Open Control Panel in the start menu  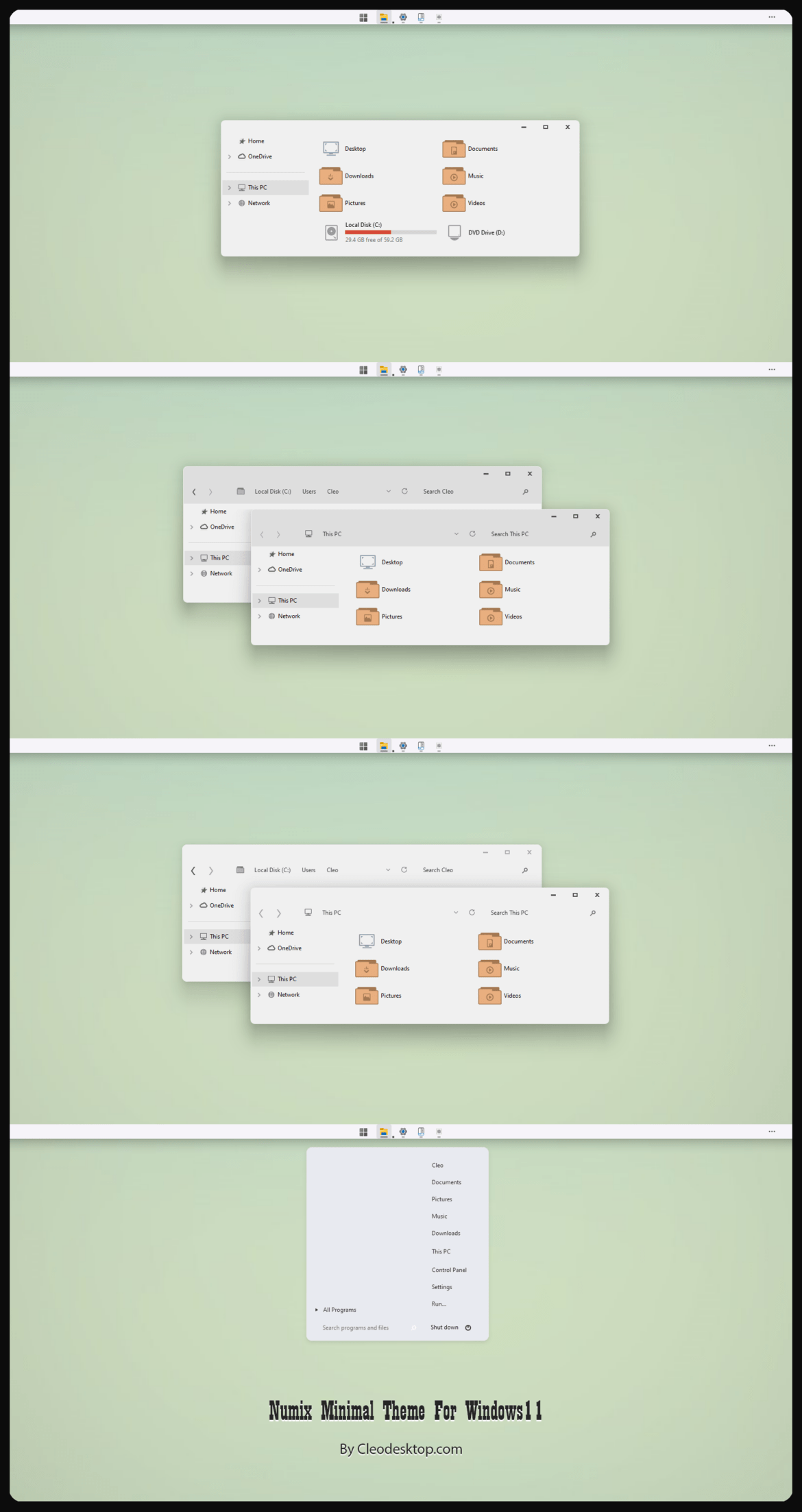[x=449, y=1270]
